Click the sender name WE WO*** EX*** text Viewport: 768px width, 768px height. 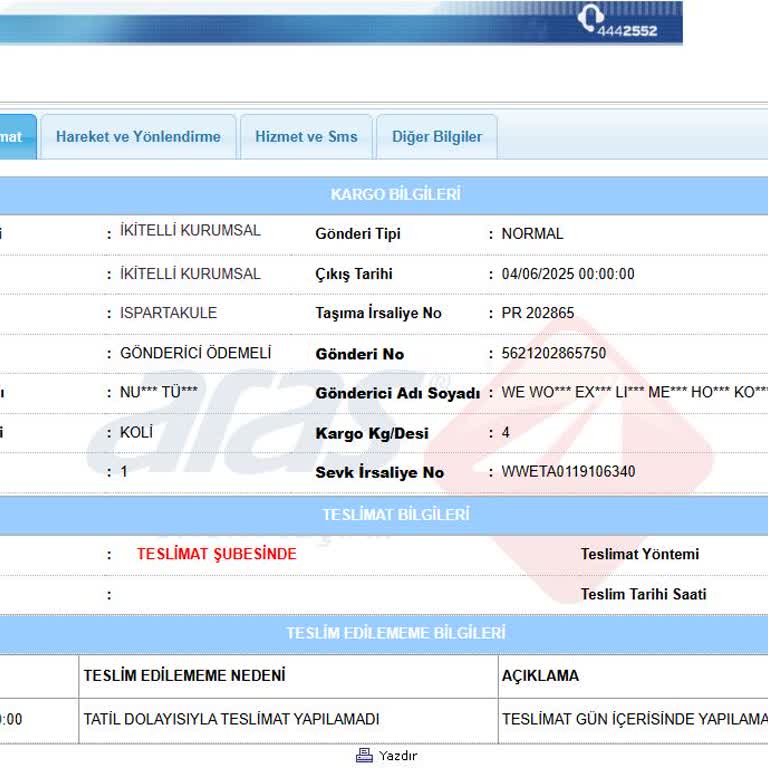(634, 392)
